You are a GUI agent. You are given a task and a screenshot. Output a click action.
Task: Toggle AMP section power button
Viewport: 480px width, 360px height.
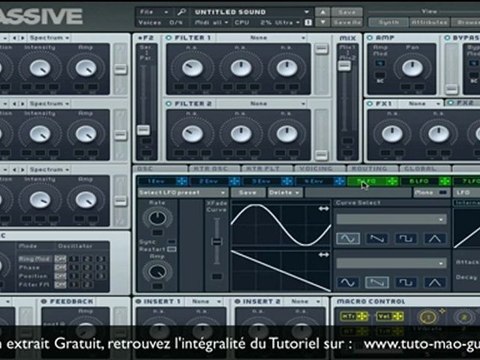click(x=370, y=38)
